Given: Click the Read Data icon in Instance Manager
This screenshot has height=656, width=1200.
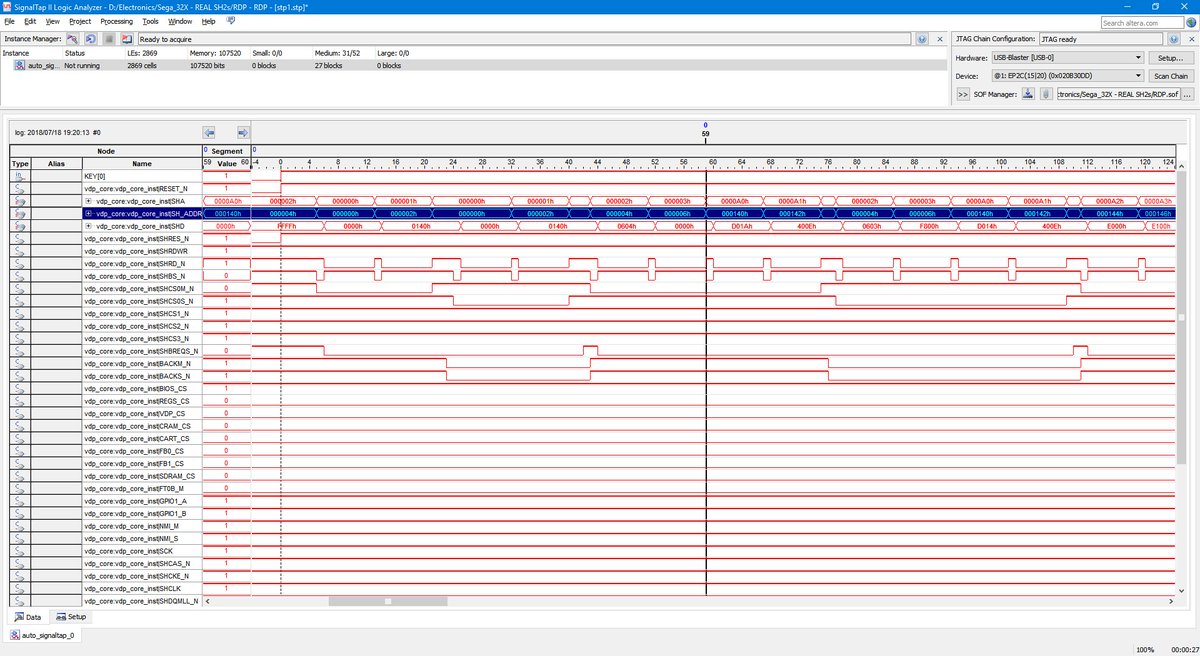Looking at the screenshot, I should [x=127, y=39].
